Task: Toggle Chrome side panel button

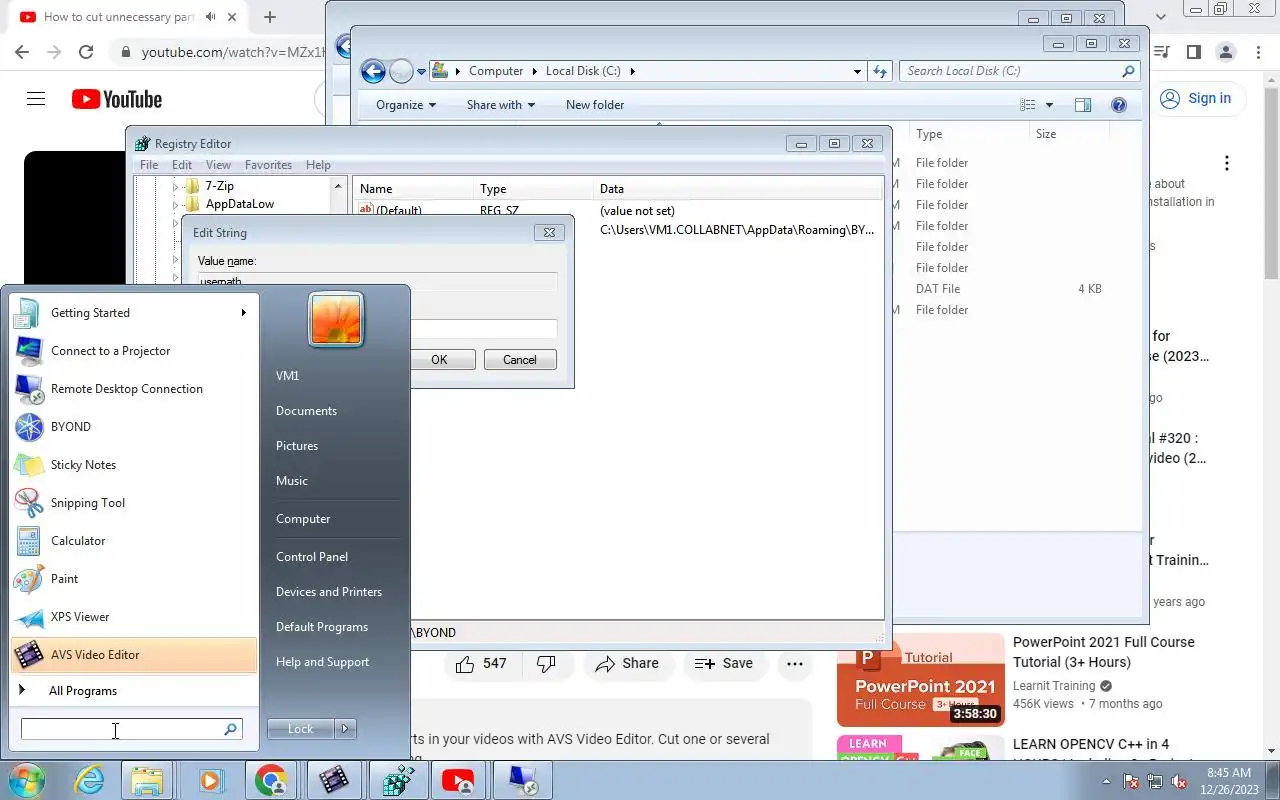Action: (1193, 52)
